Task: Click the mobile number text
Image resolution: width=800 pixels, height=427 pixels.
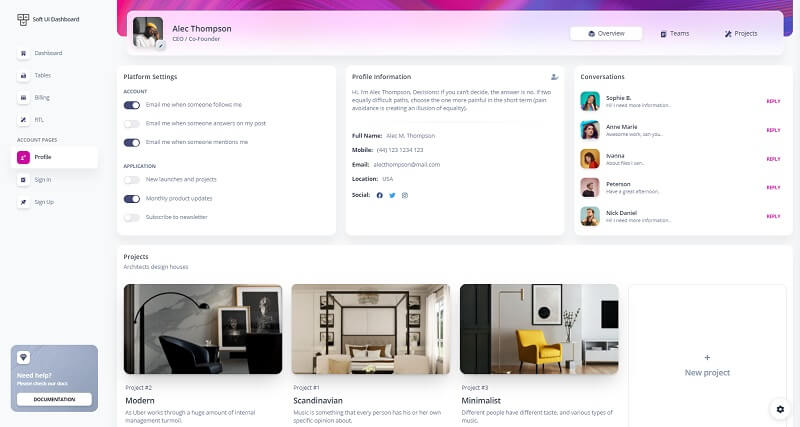Action: 400,150
